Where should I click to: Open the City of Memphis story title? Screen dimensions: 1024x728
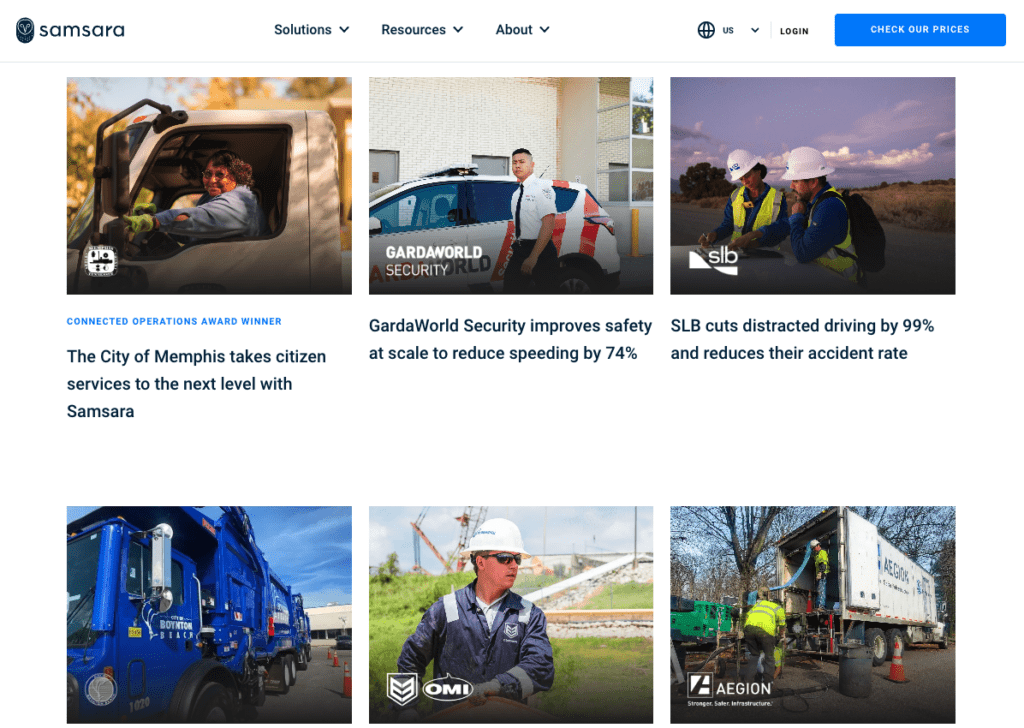(x=196, y=384)
